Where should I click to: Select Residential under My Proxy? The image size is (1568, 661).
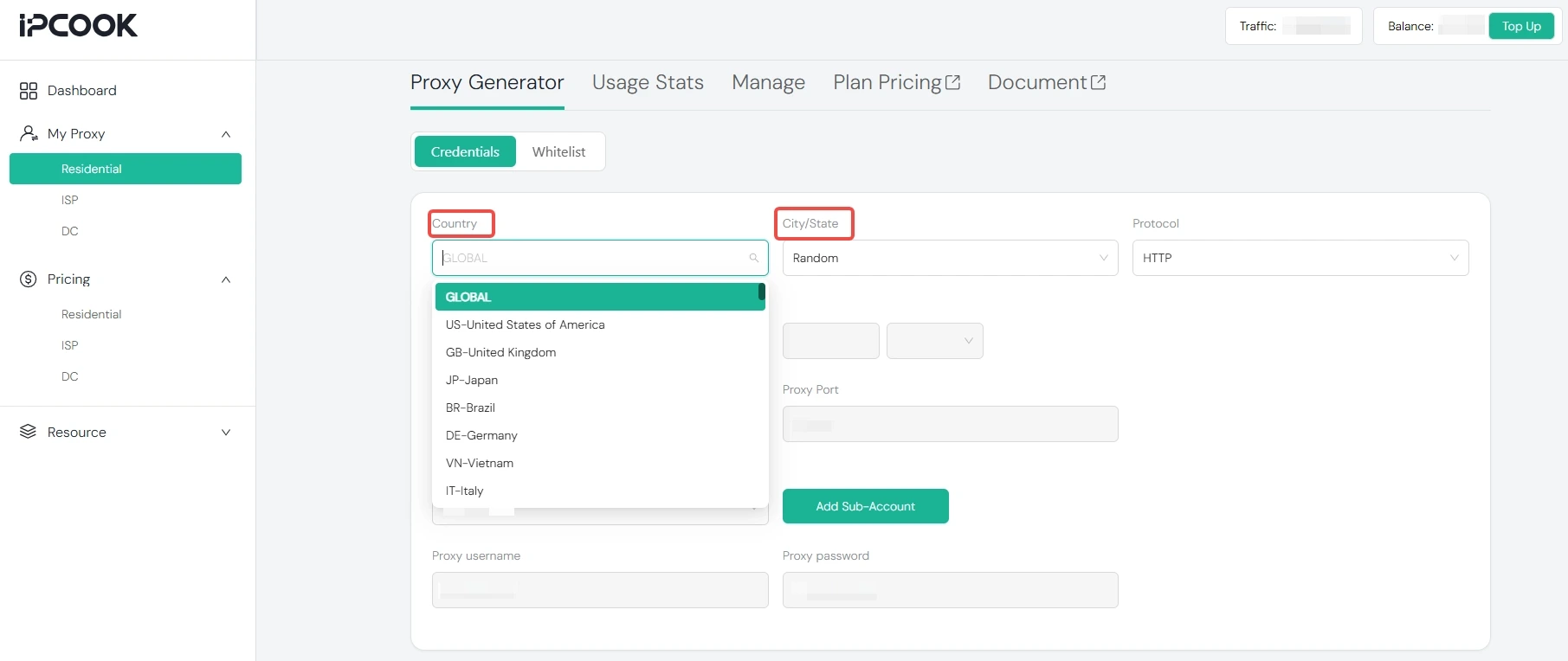(x=126, y=169)
